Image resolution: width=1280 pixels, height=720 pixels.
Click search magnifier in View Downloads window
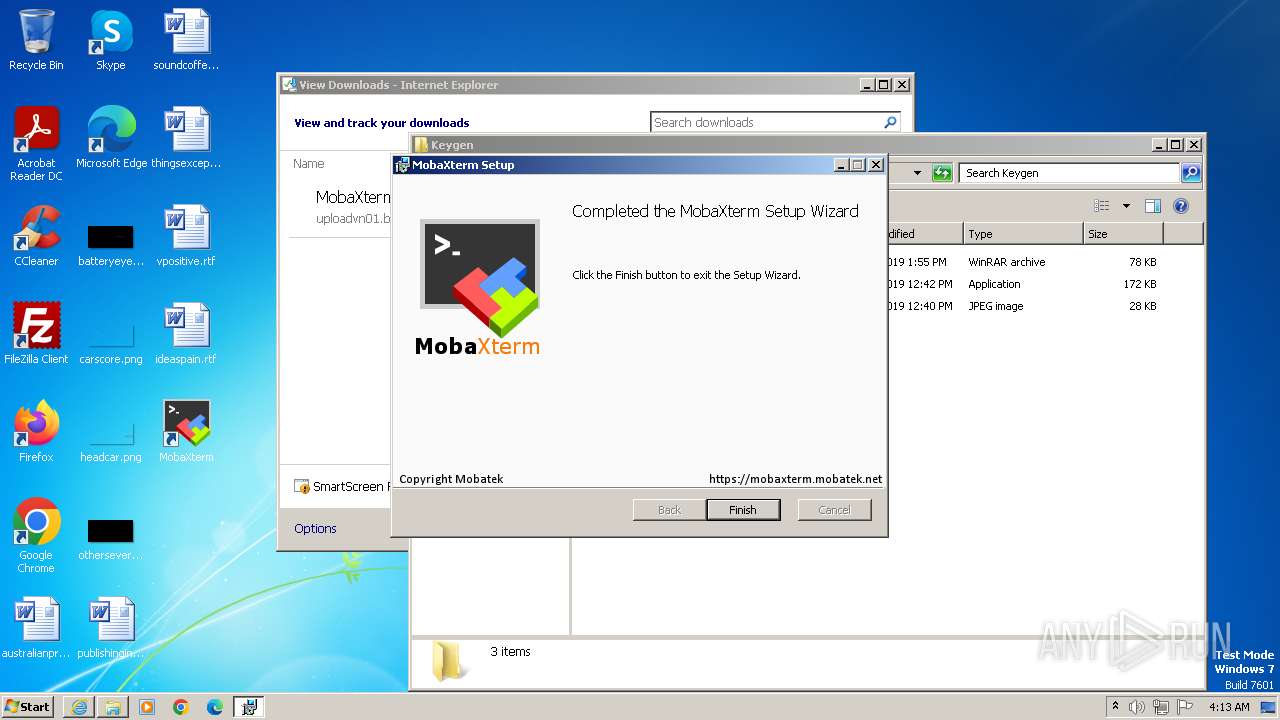click(x=890, y=122)
